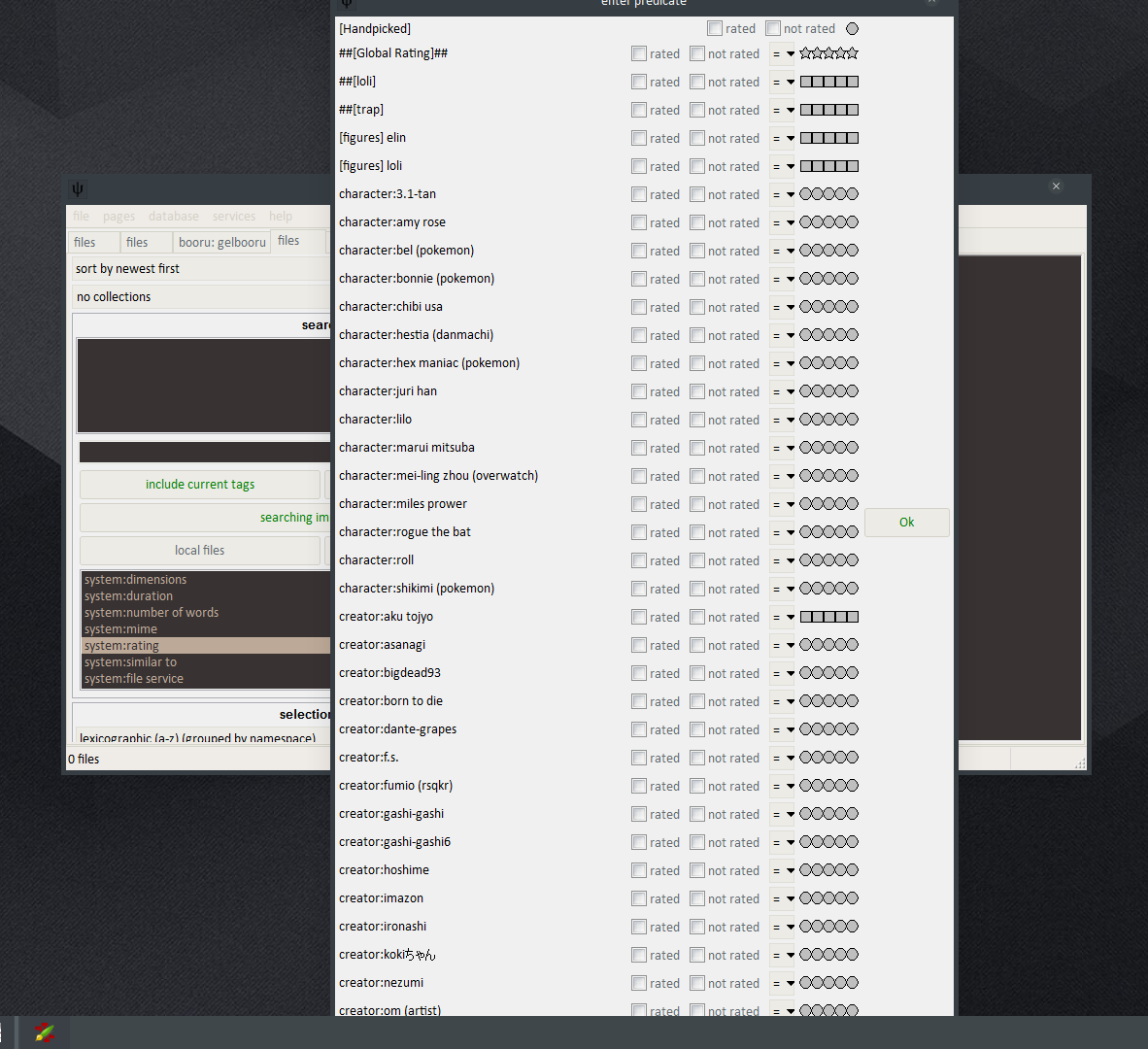Viewport: 1148px width, 1049px height.
Task: Click the ##[loli] numerical squares rating control
Action: pos(828,82)
